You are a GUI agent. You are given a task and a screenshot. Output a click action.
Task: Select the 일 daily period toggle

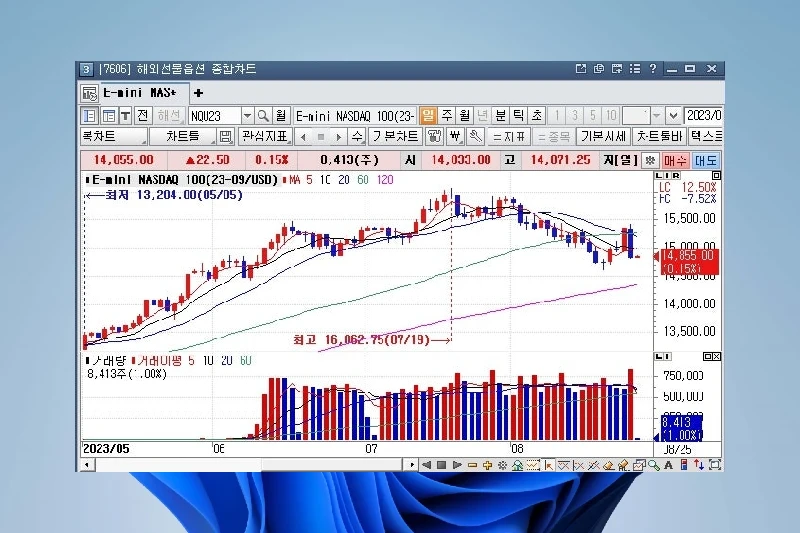428,115
